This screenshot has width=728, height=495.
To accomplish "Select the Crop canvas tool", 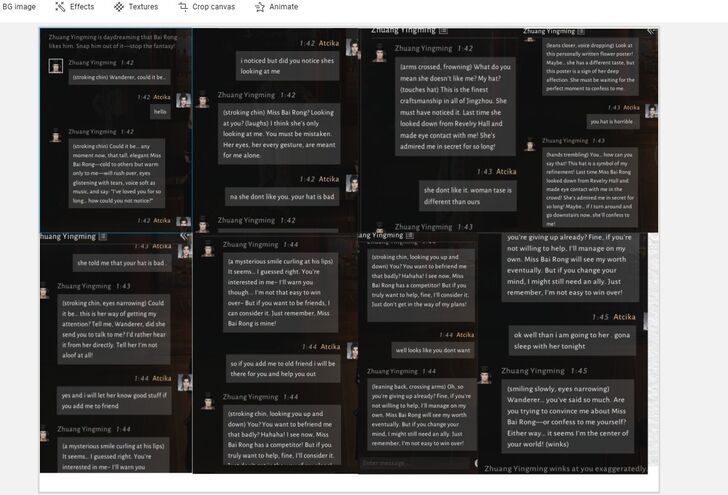I will [207, 6].
